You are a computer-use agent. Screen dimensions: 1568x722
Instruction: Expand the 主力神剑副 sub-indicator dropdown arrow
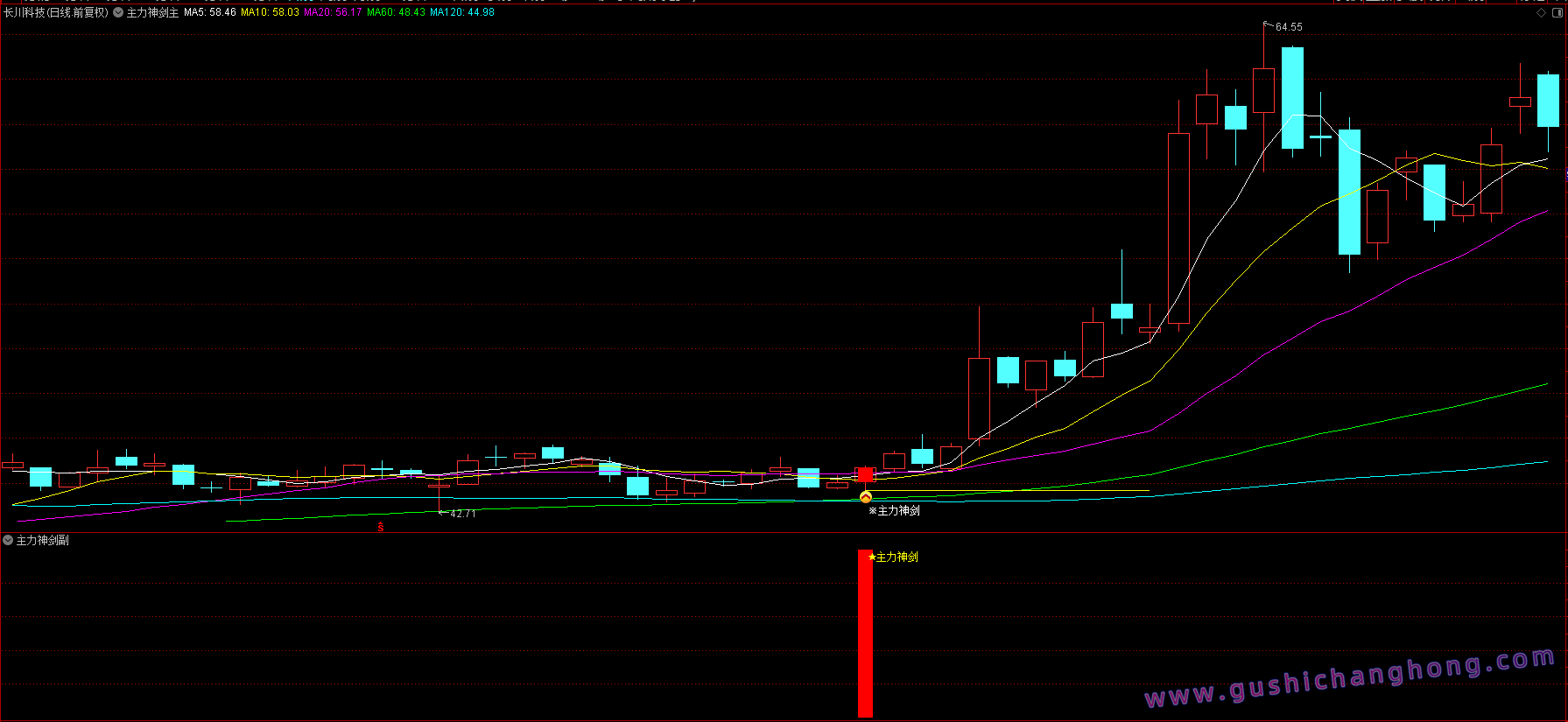click(8, 540)
